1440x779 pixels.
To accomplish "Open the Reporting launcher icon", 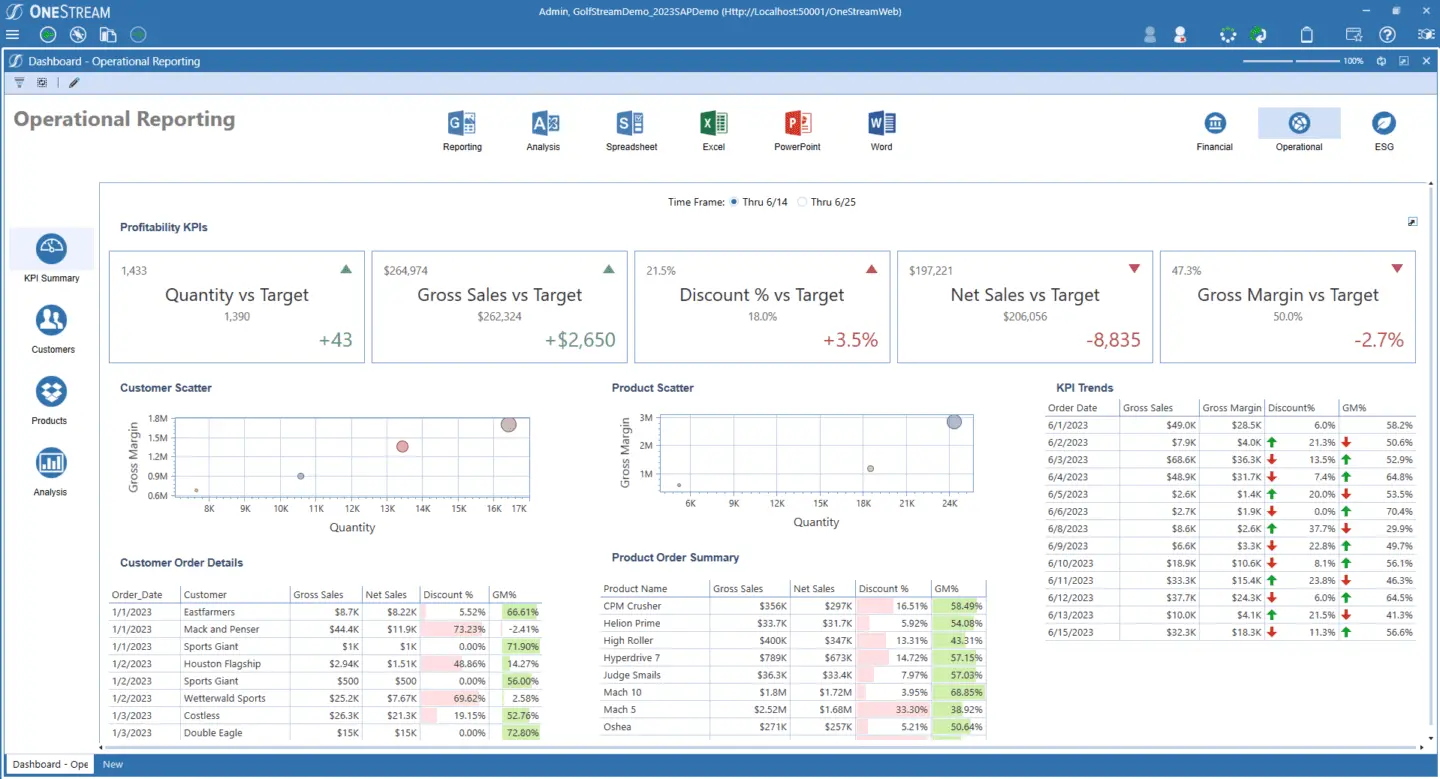I will click(x=462, y=124).
